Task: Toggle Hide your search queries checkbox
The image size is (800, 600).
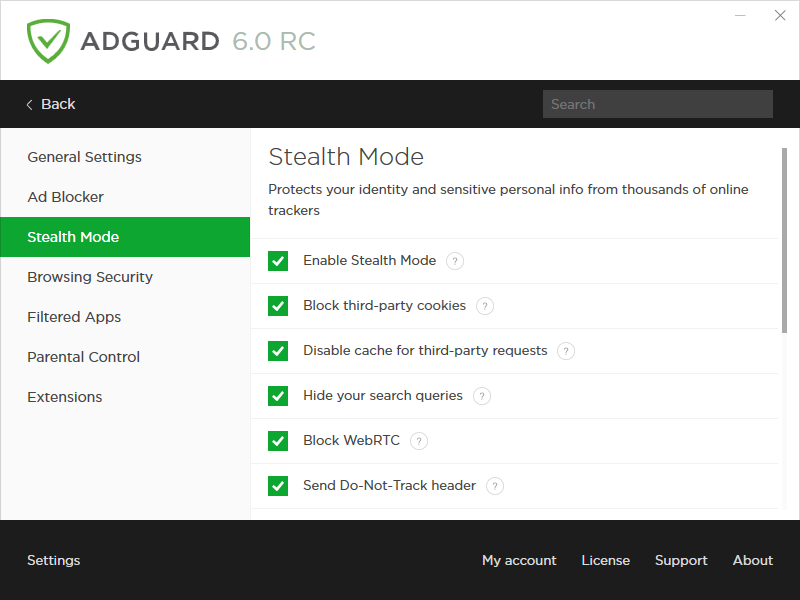Action: [278, 395]
